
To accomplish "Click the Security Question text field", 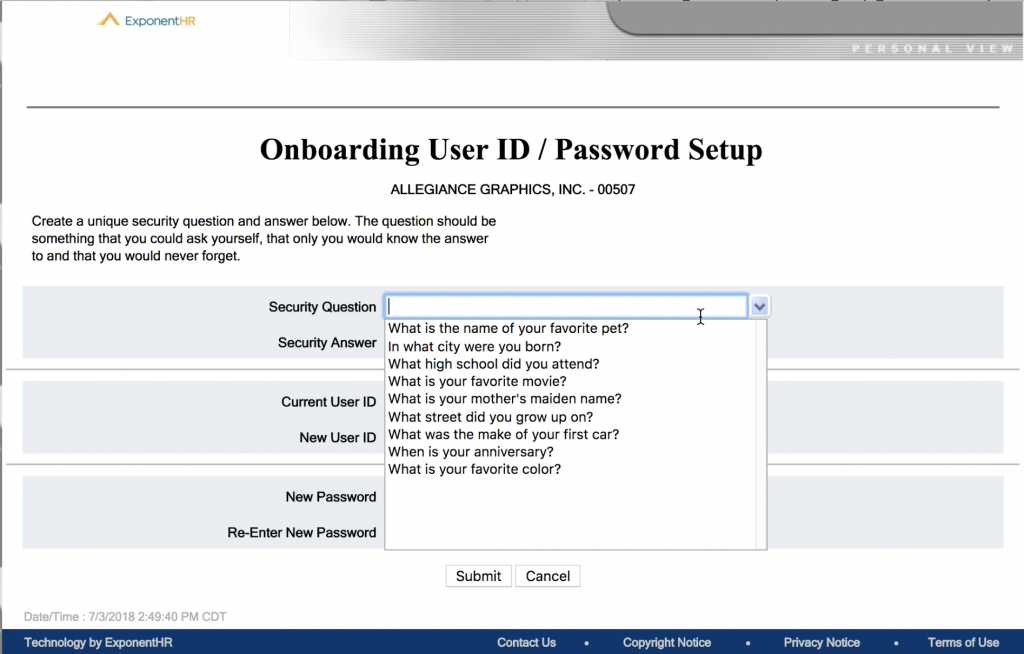I will click(565, 305).
